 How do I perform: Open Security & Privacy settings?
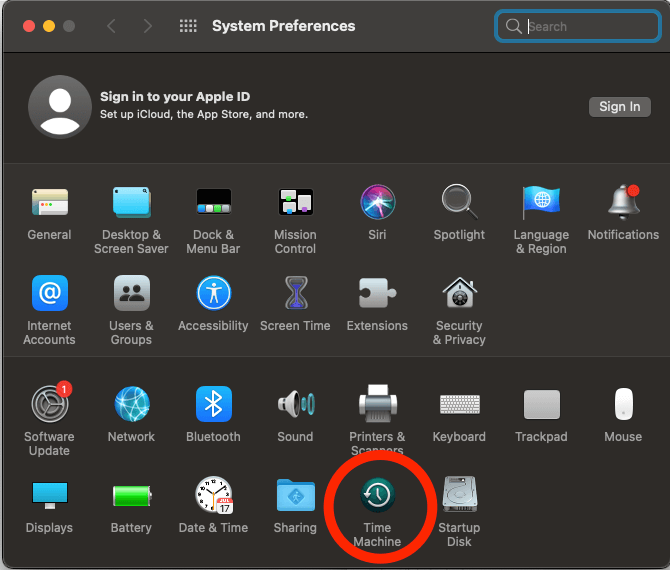459,294
